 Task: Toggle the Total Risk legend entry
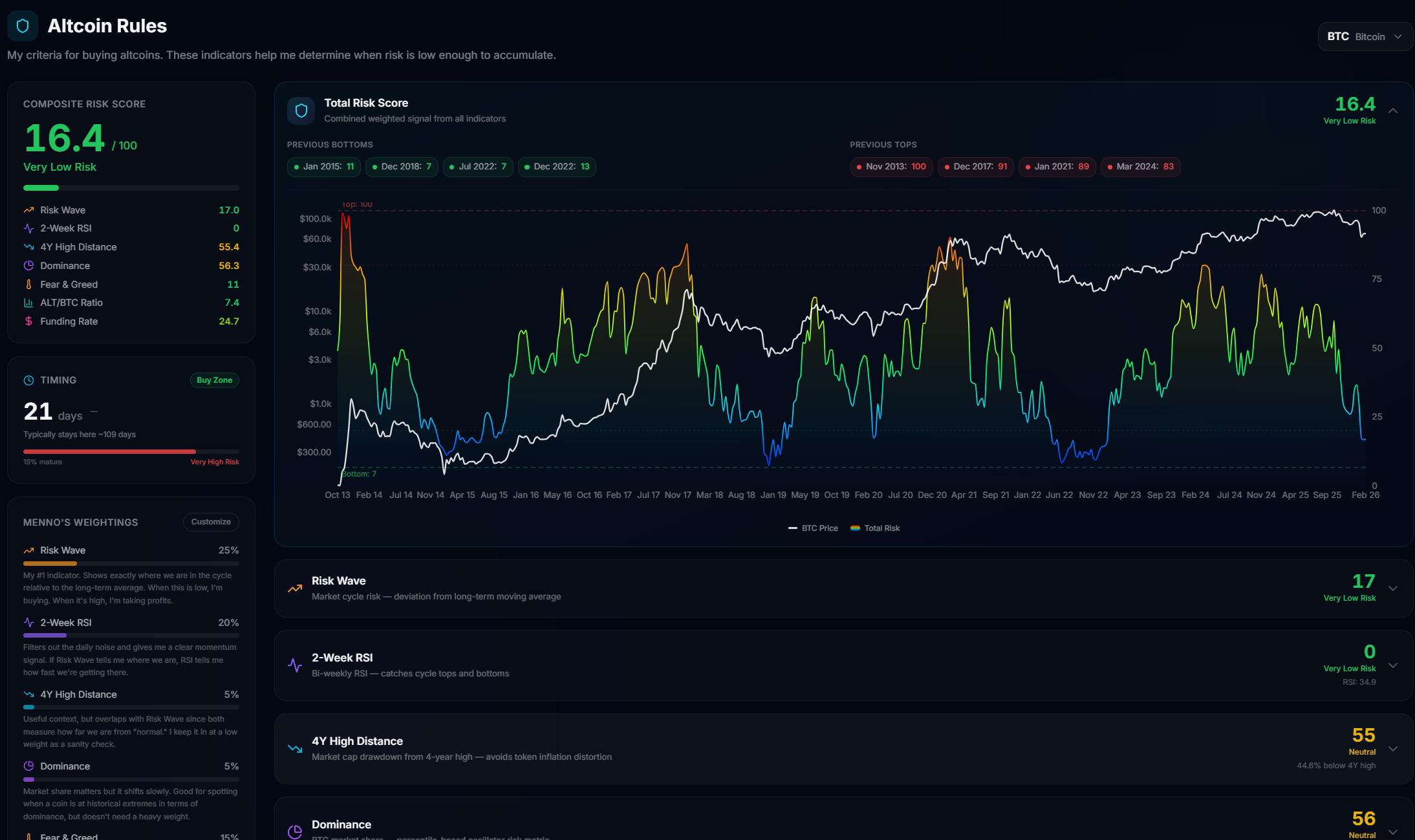874,528
